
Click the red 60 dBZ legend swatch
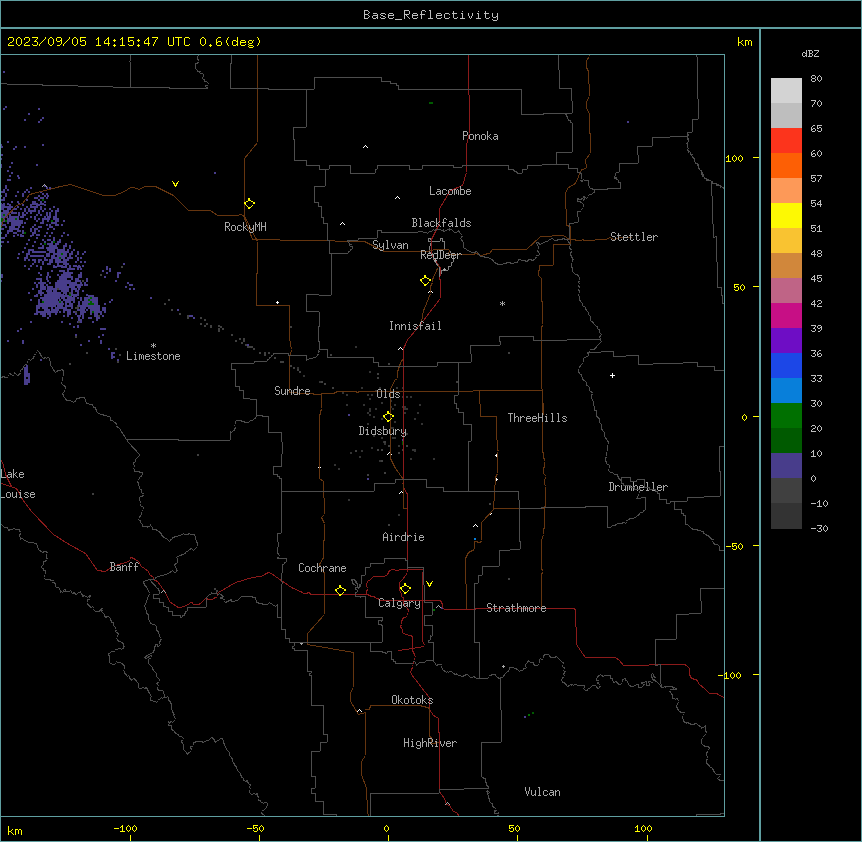(786, 141)
